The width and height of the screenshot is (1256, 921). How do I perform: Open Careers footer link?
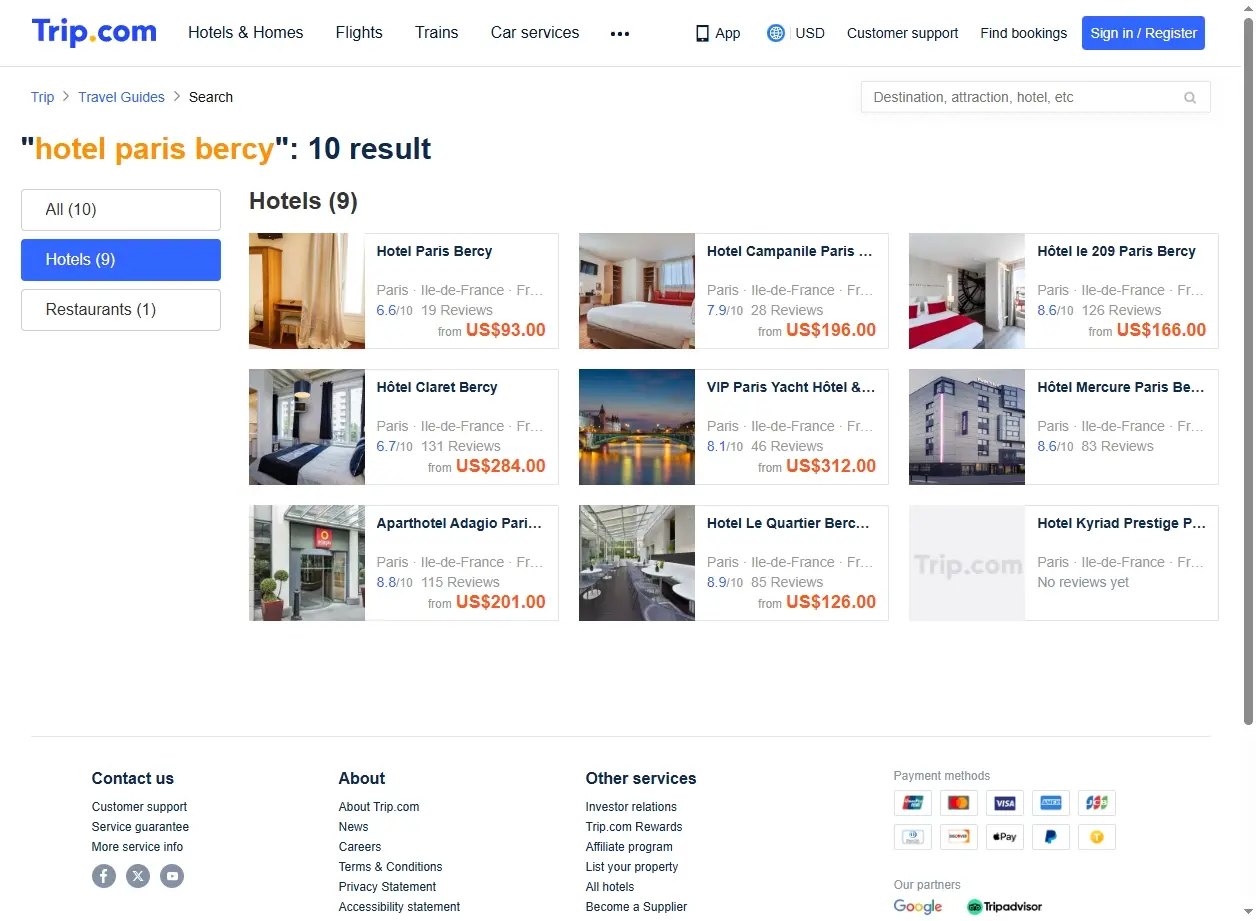coord(360,847)
